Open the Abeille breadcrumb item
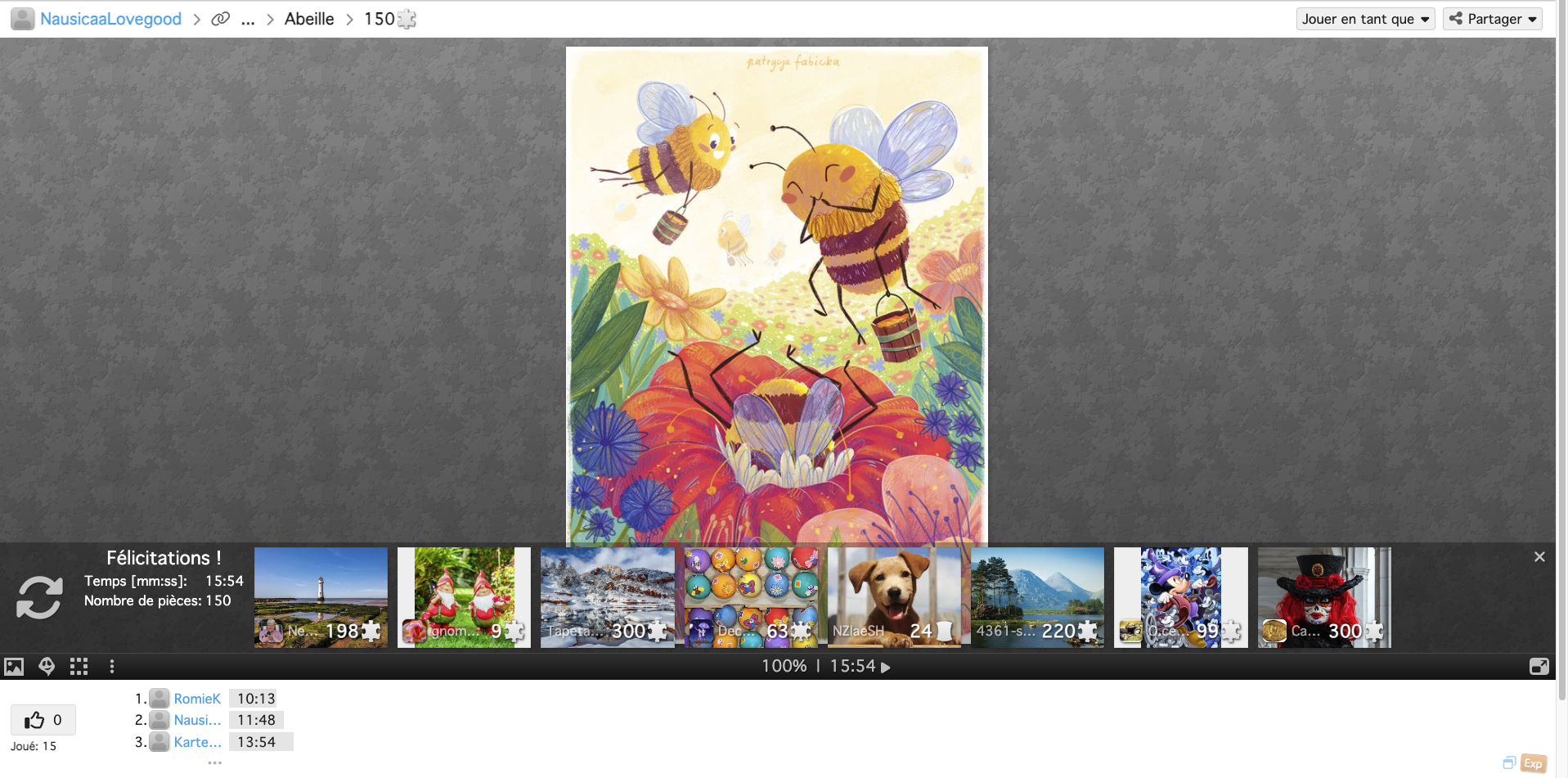This screenshot has width=1568, height=778. point(309,19)
